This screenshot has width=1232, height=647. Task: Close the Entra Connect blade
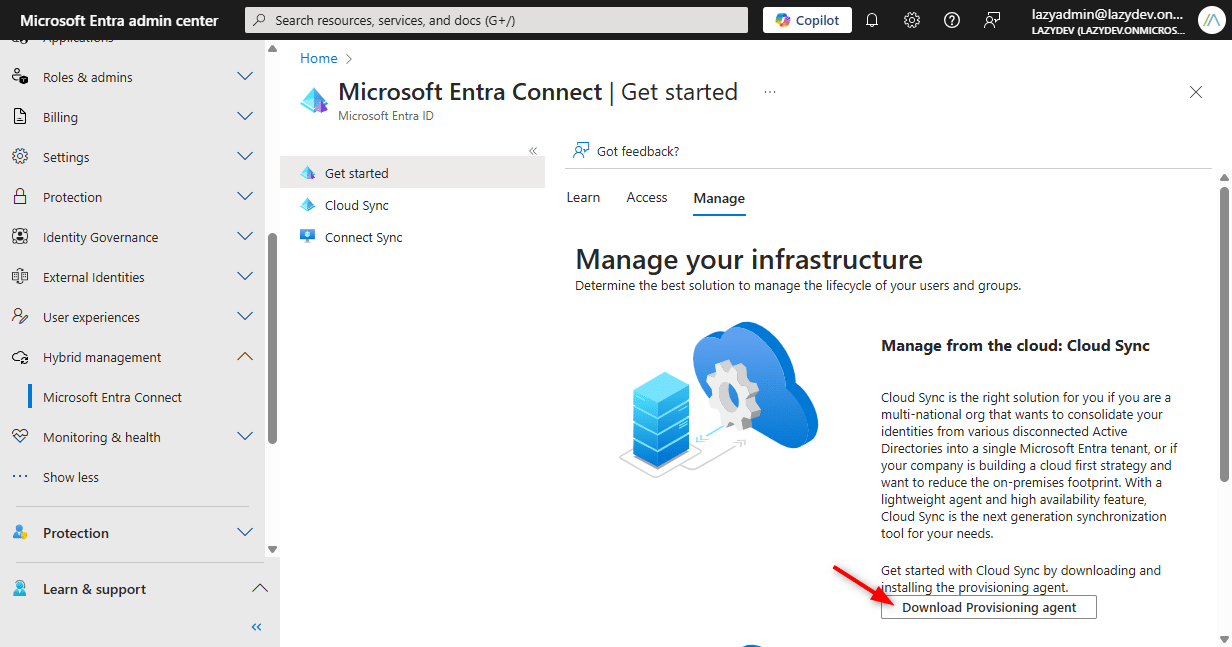(x=1196, y=92)
